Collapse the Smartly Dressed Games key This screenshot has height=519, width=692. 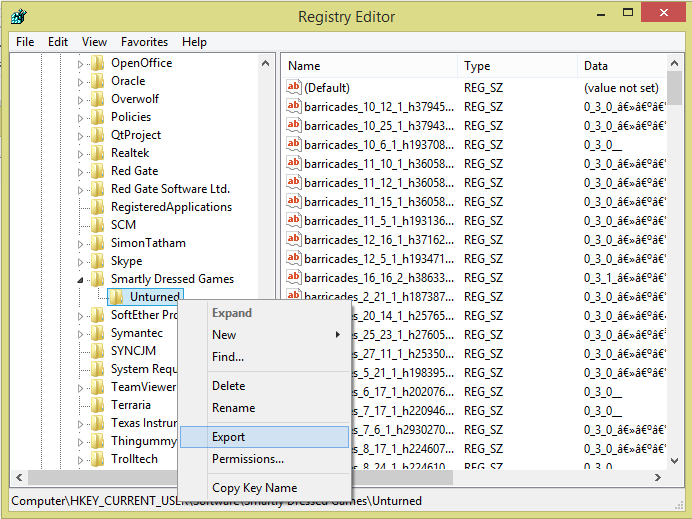click(80, 280)
